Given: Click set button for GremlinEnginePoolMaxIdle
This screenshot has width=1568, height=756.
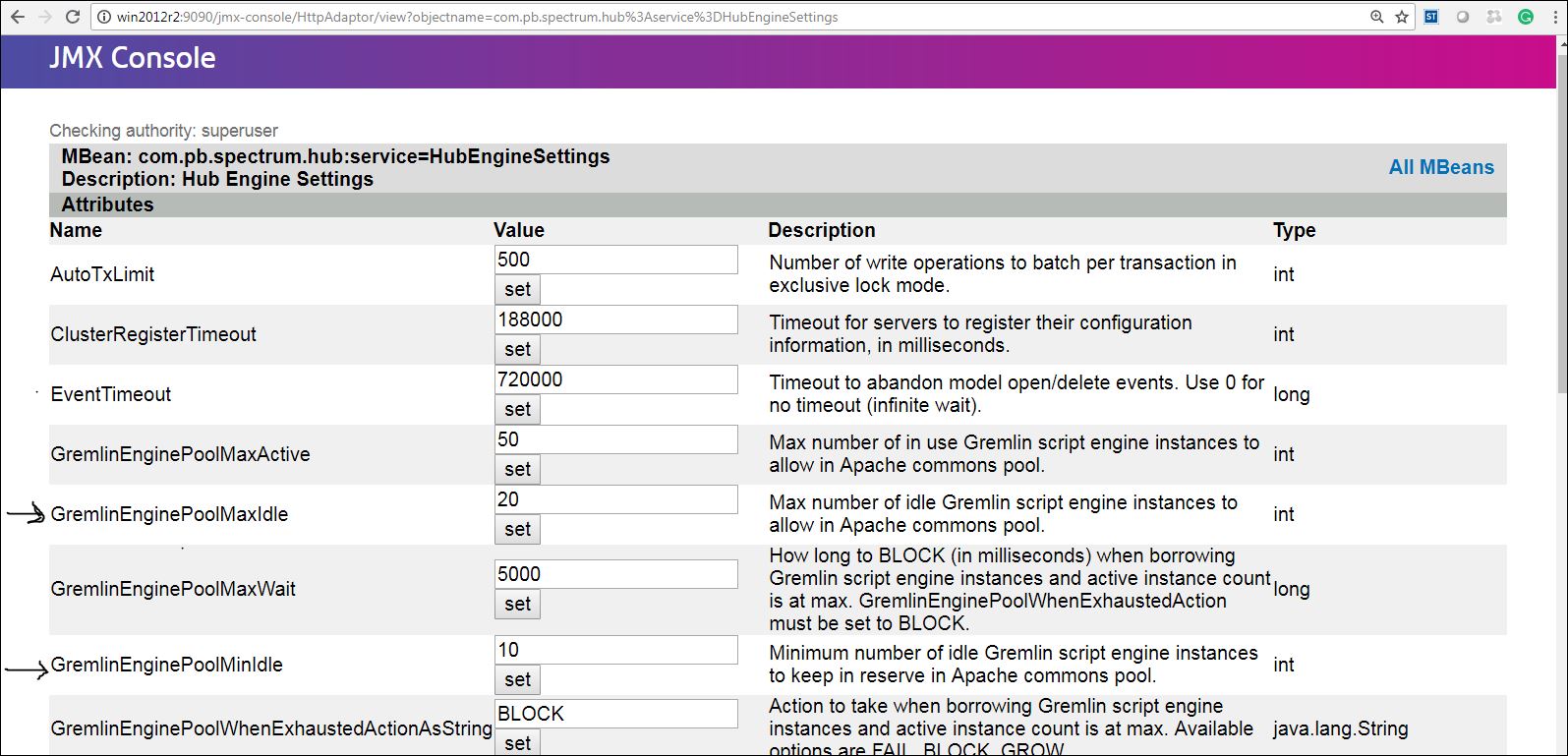Looking at the screenshot, I should click(517, 529).
